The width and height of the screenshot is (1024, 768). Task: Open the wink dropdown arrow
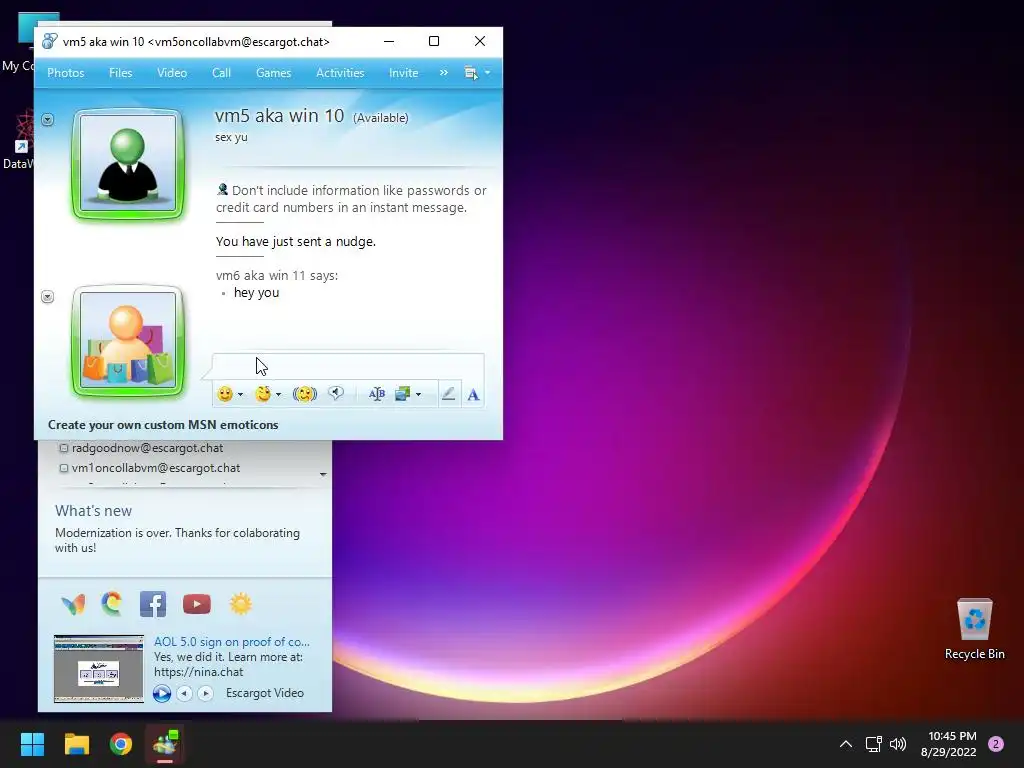(x=278, y=394)
